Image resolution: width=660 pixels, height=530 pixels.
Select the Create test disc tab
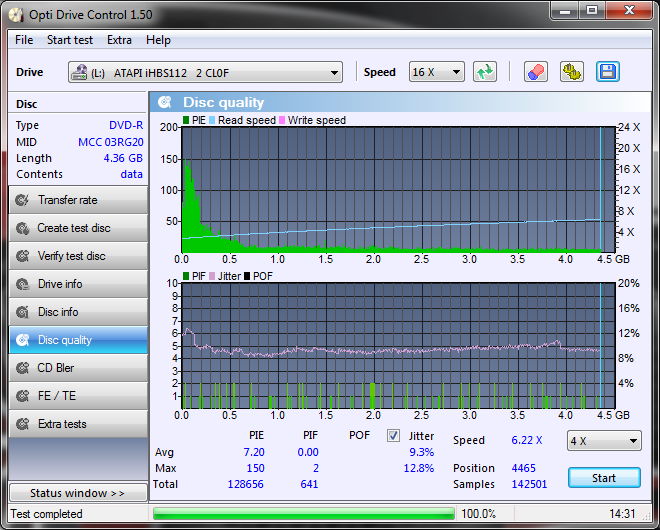point(78,228)
